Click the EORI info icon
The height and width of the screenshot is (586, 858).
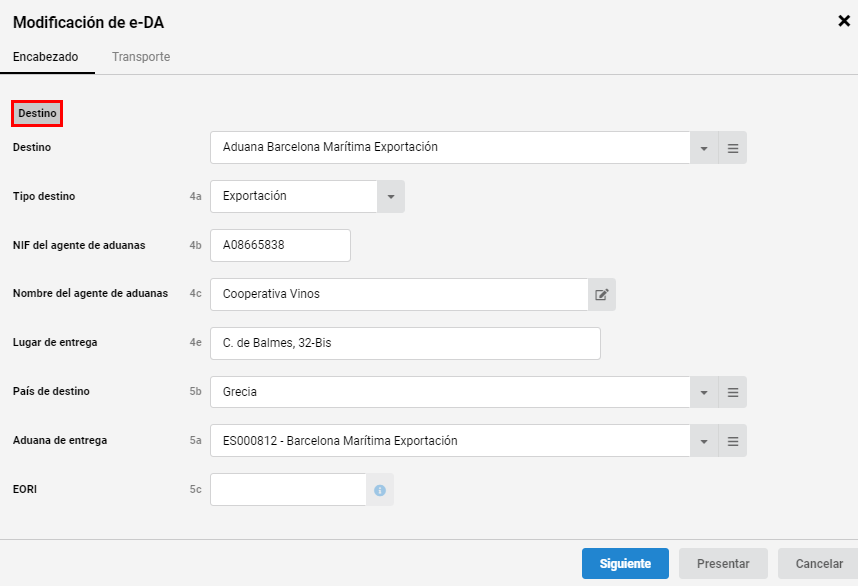point(380,490)
